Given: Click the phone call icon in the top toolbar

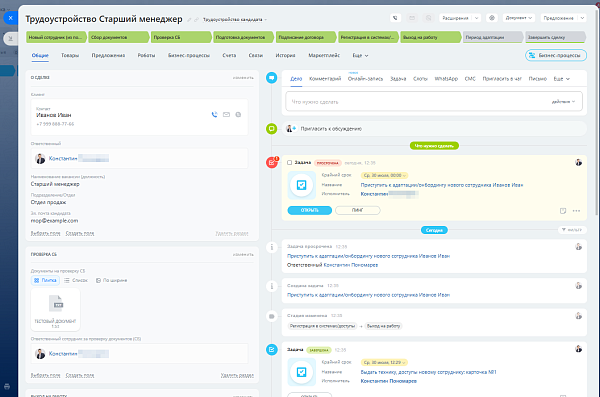Looking at the screenshot, I should (x=395, y=18).
